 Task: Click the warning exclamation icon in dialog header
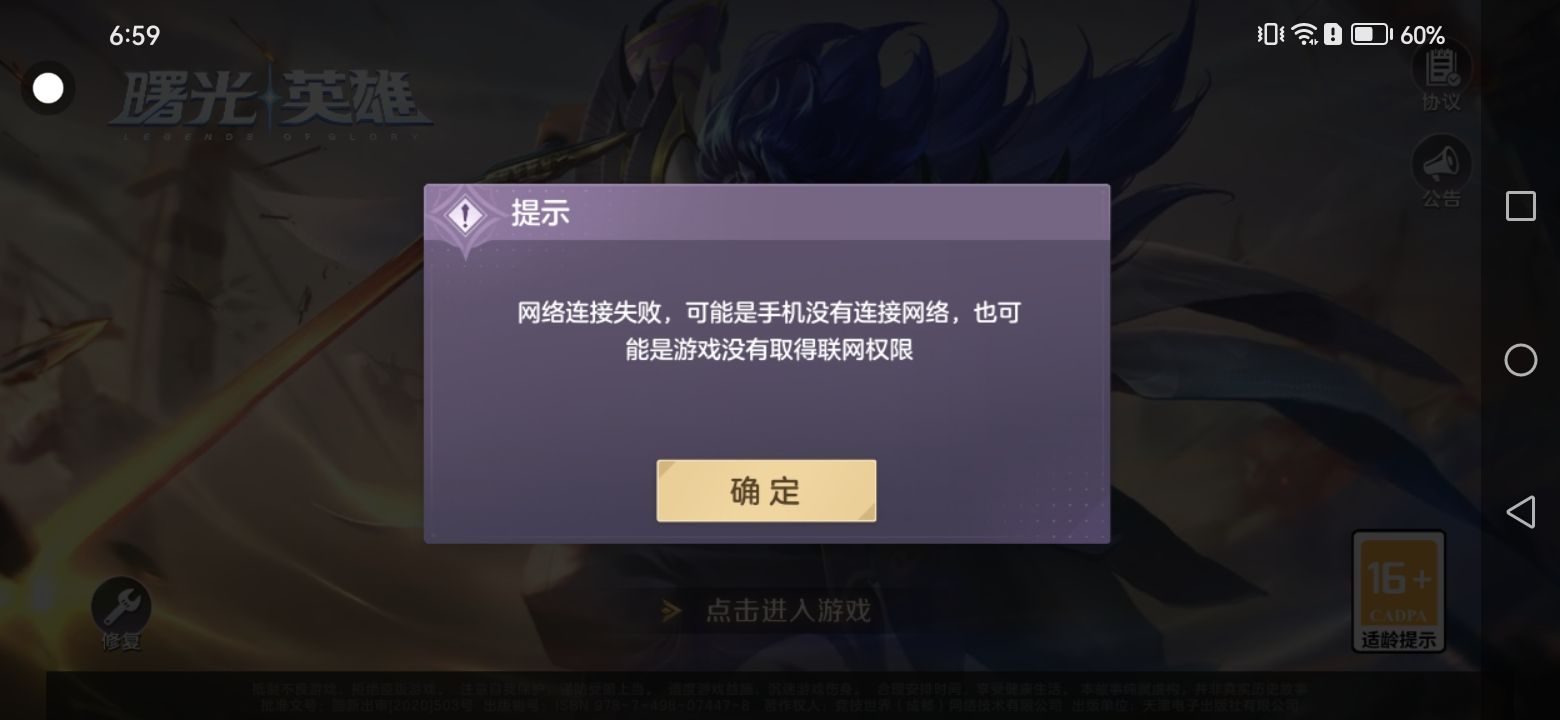click(465, 216)
